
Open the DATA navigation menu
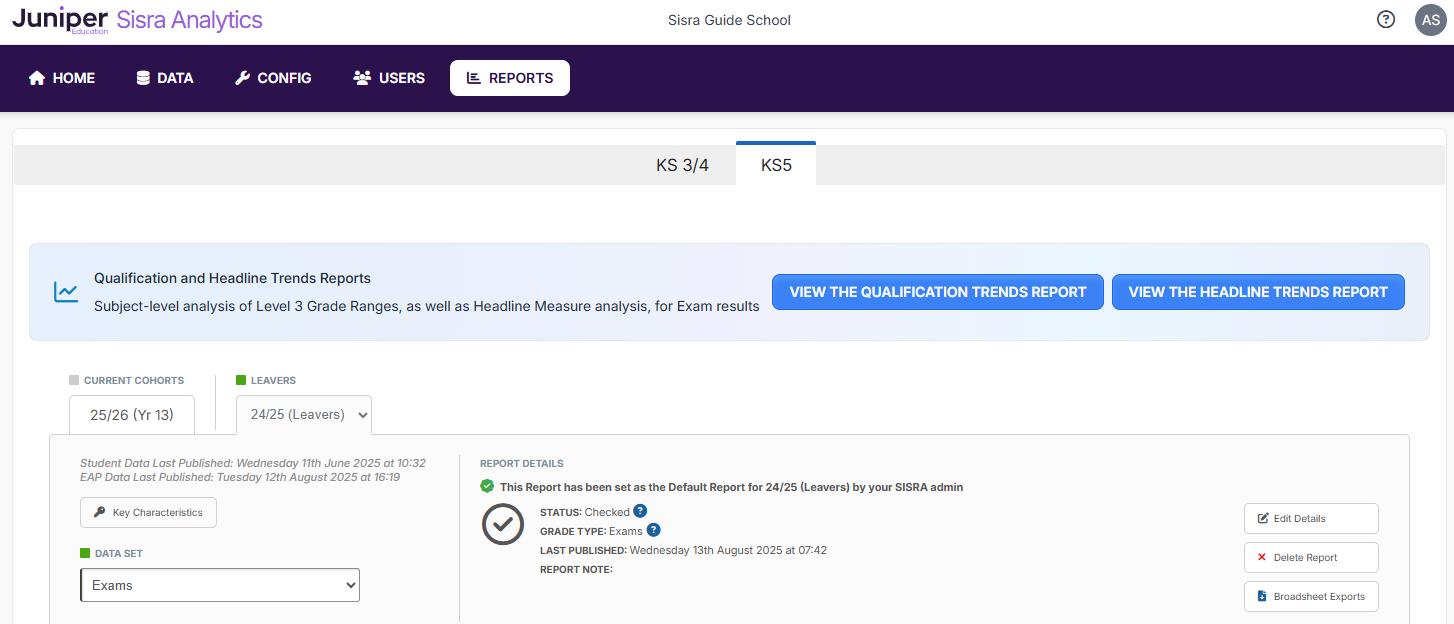tap(165, 78)
